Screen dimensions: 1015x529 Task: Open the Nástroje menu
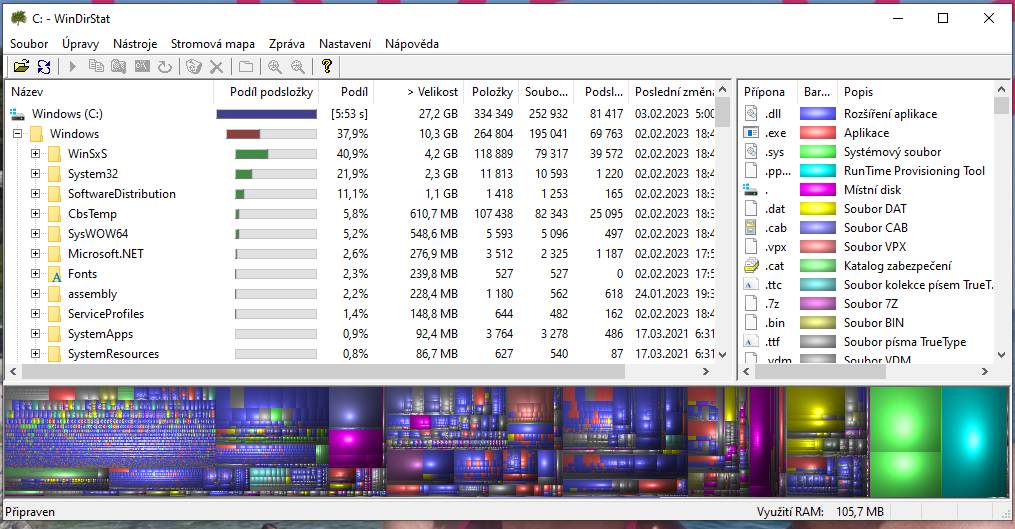coord(135,44)
